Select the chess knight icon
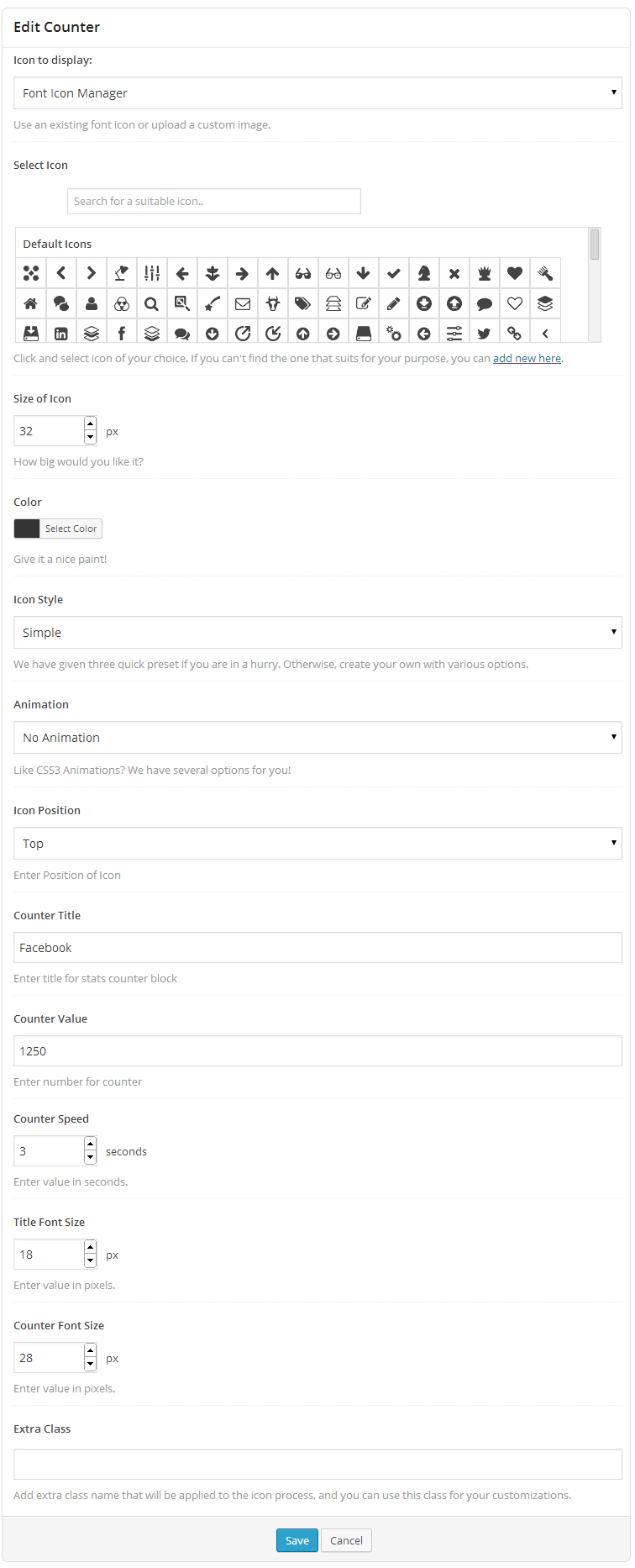This screenshot has width=635, height=1568. tap(424, 273)
